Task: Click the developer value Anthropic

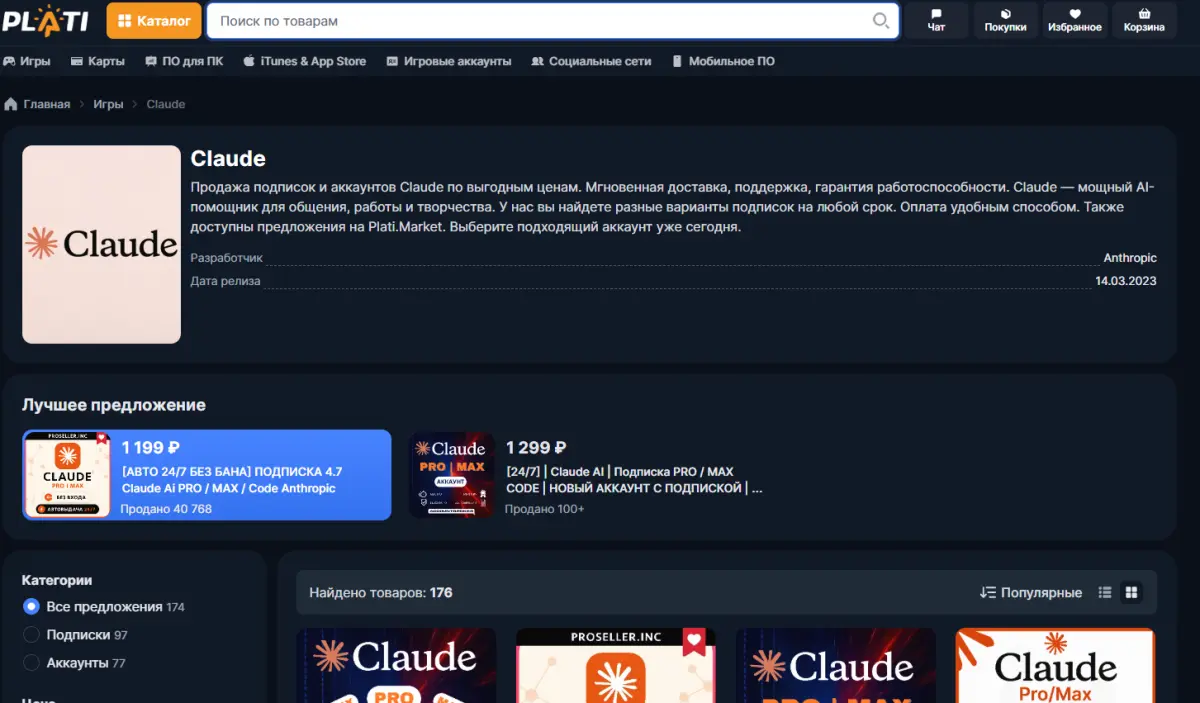Action: click(x=1129, y=258)
